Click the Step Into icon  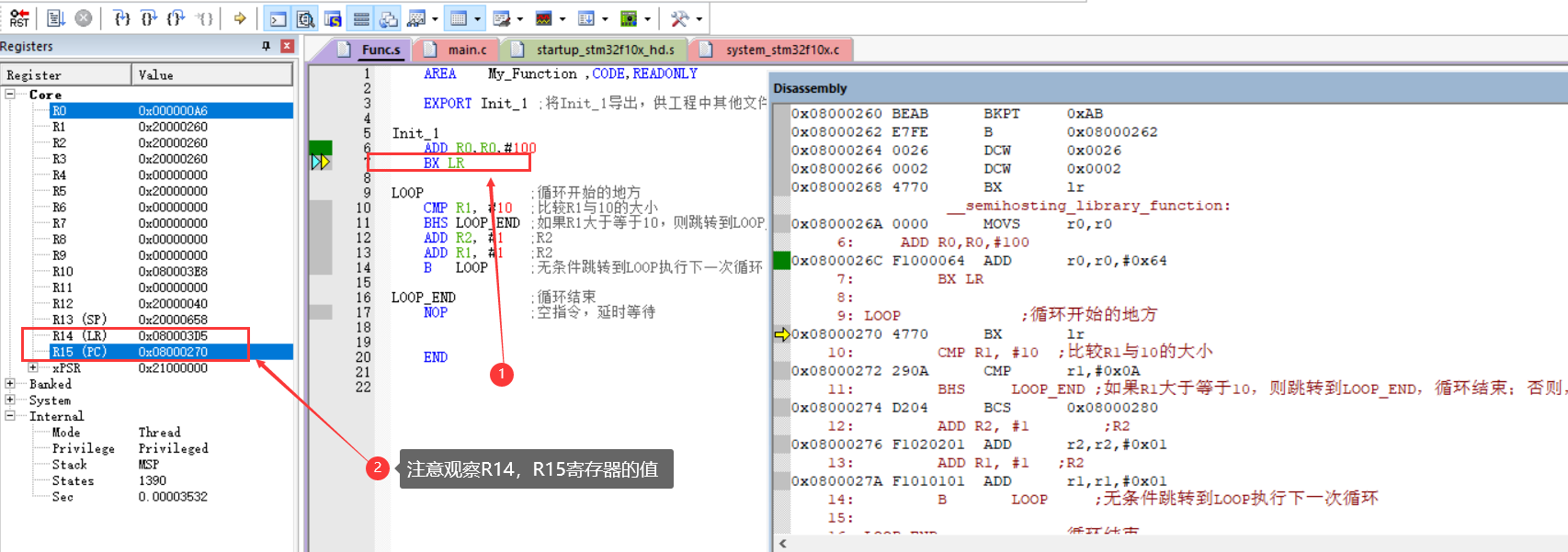(x=122, y=18)
